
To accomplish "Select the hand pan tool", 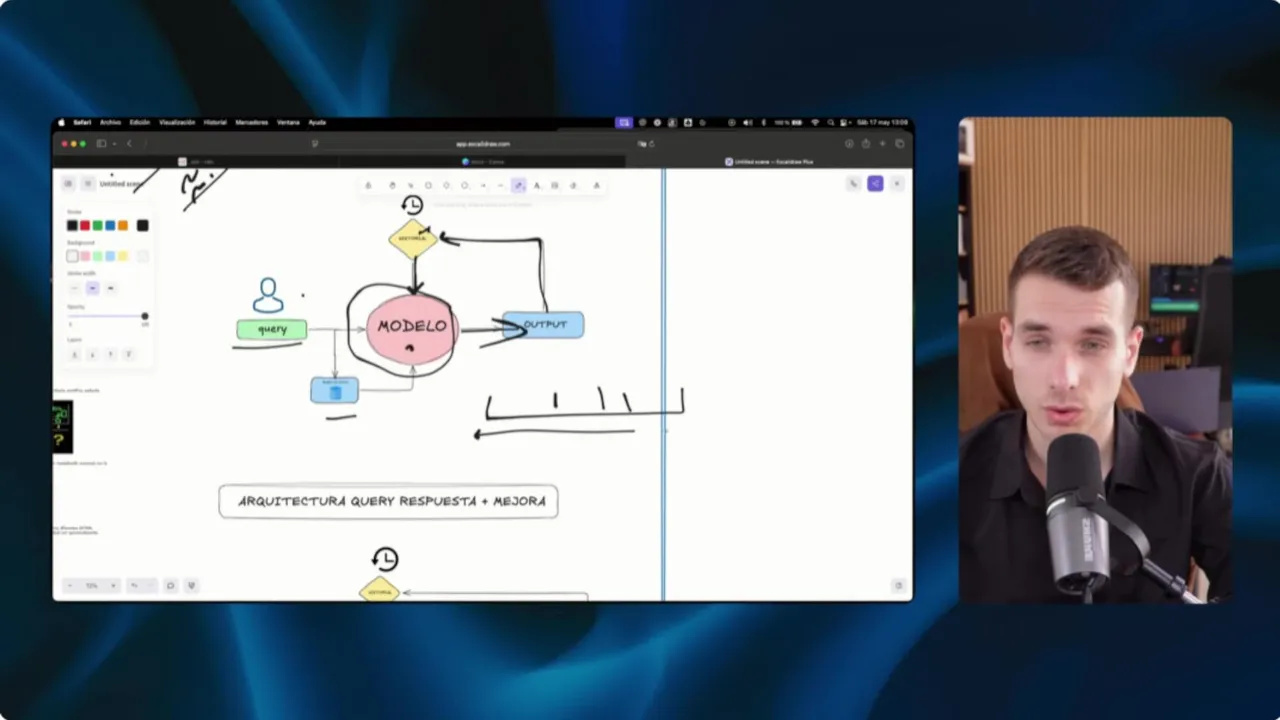I will pyautogui.click(x=392, y=185).
